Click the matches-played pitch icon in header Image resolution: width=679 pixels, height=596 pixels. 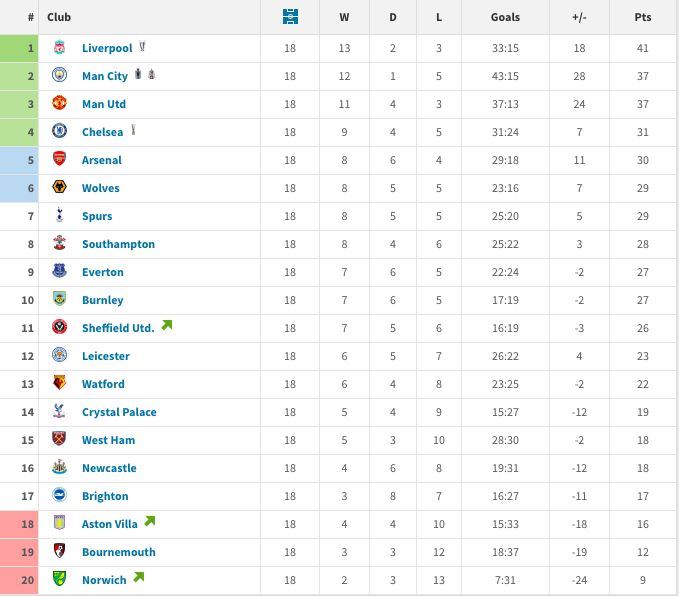tap(290, 17)
